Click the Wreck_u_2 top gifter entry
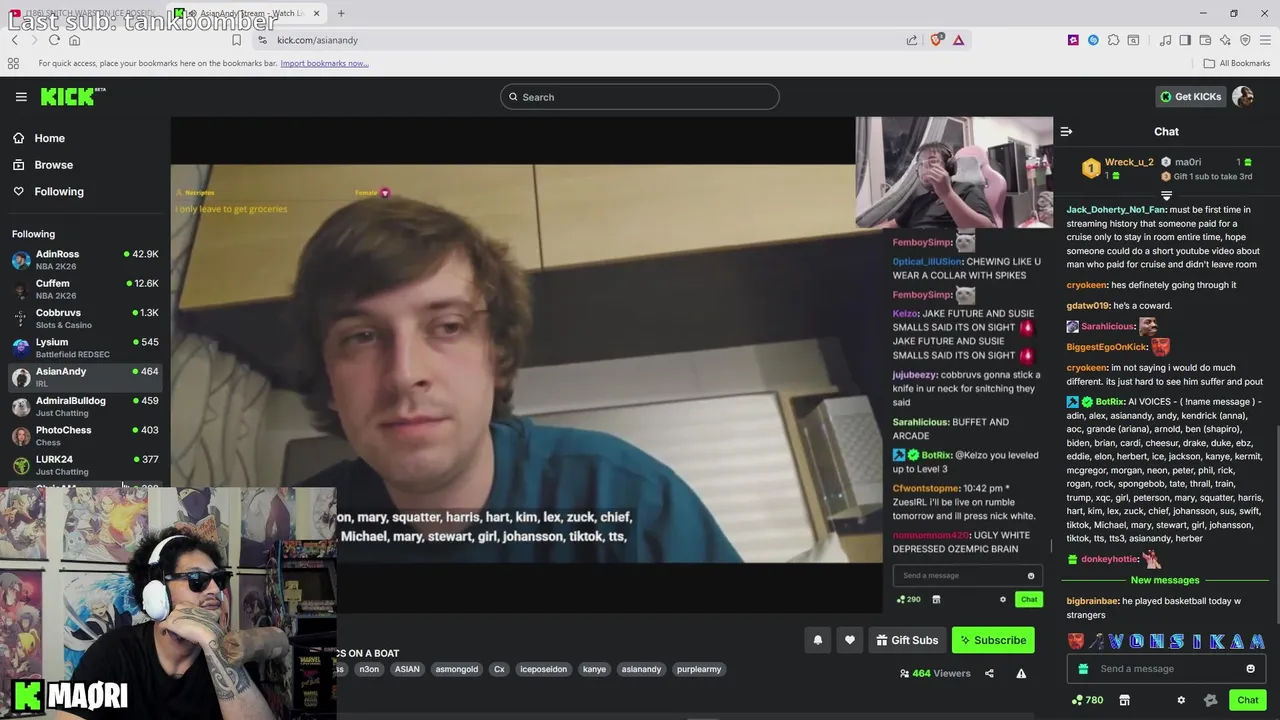 (1117, 168)
